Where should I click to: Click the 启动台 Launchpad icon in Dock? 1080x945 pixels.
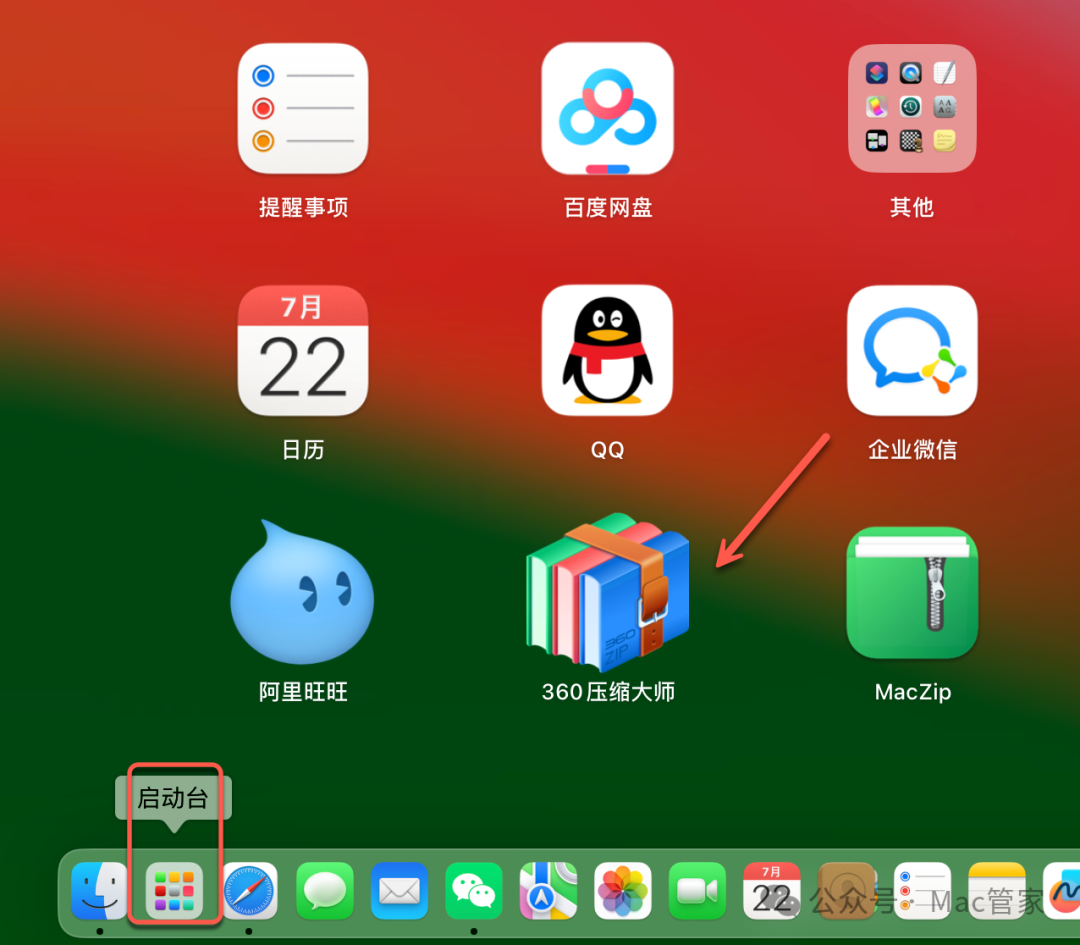pos(174,891)
